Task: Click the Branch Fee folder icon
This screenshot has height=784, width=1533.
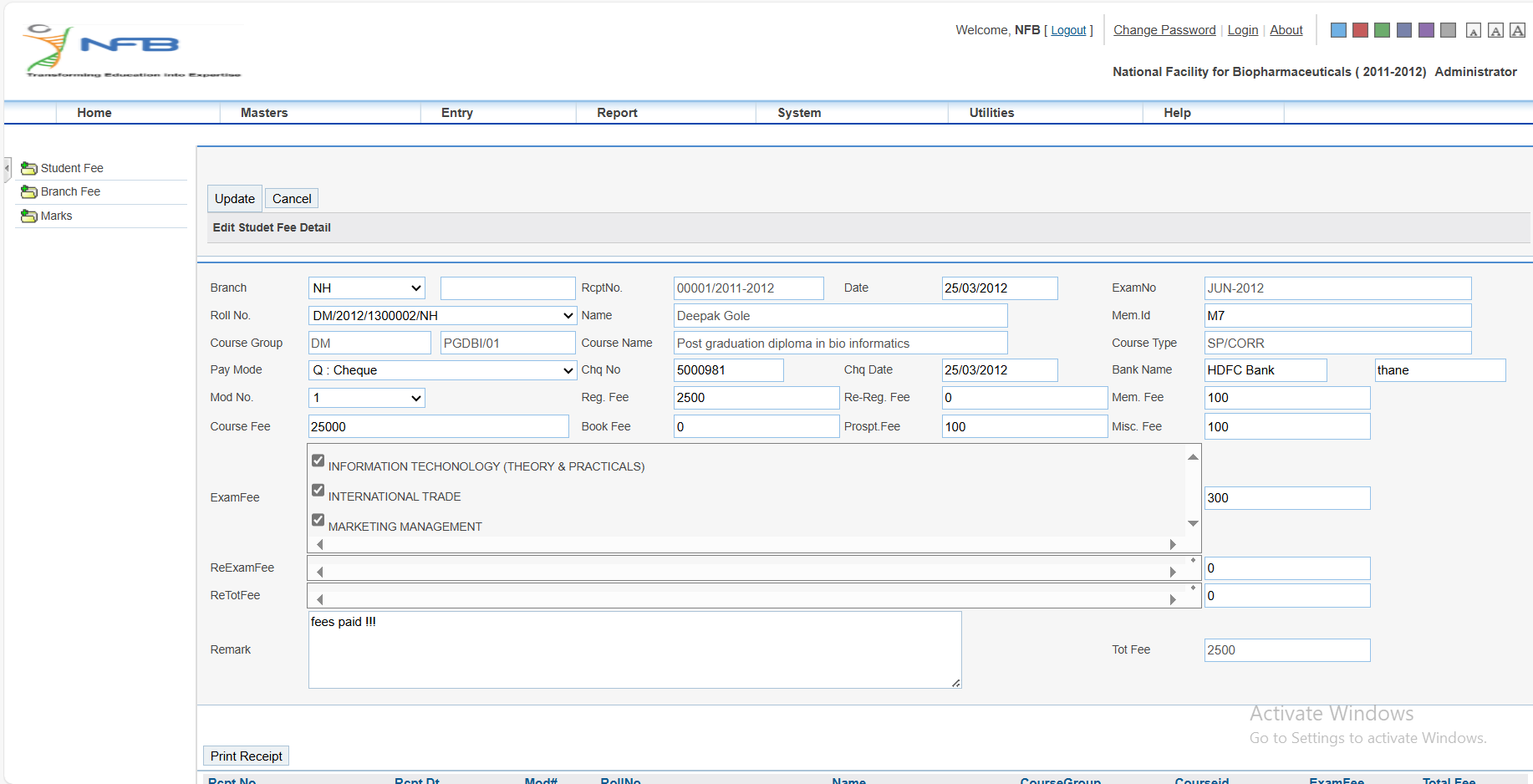Action: [x=28, y=191]
